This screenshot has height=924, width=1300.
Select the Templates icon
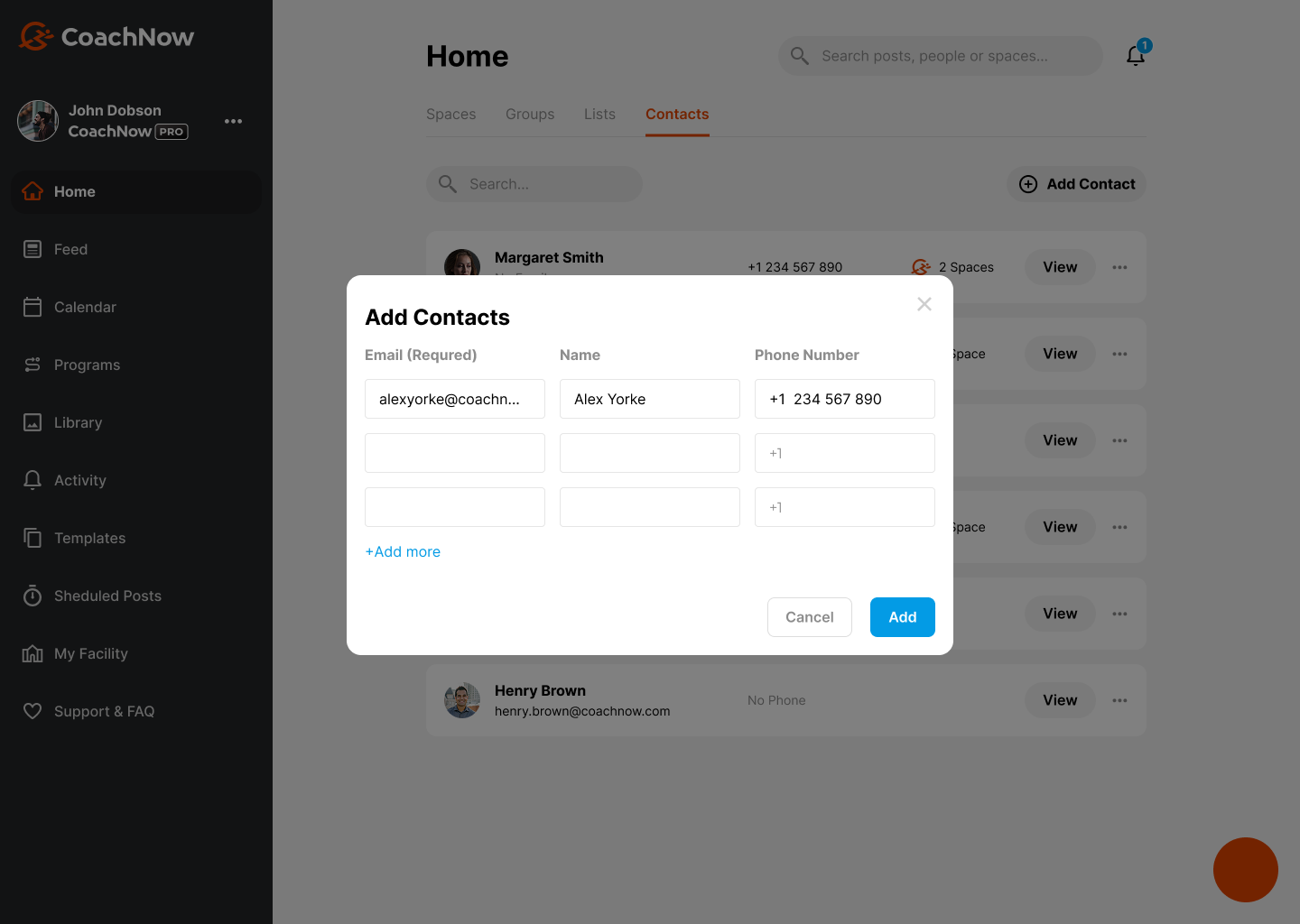[32, 538]
